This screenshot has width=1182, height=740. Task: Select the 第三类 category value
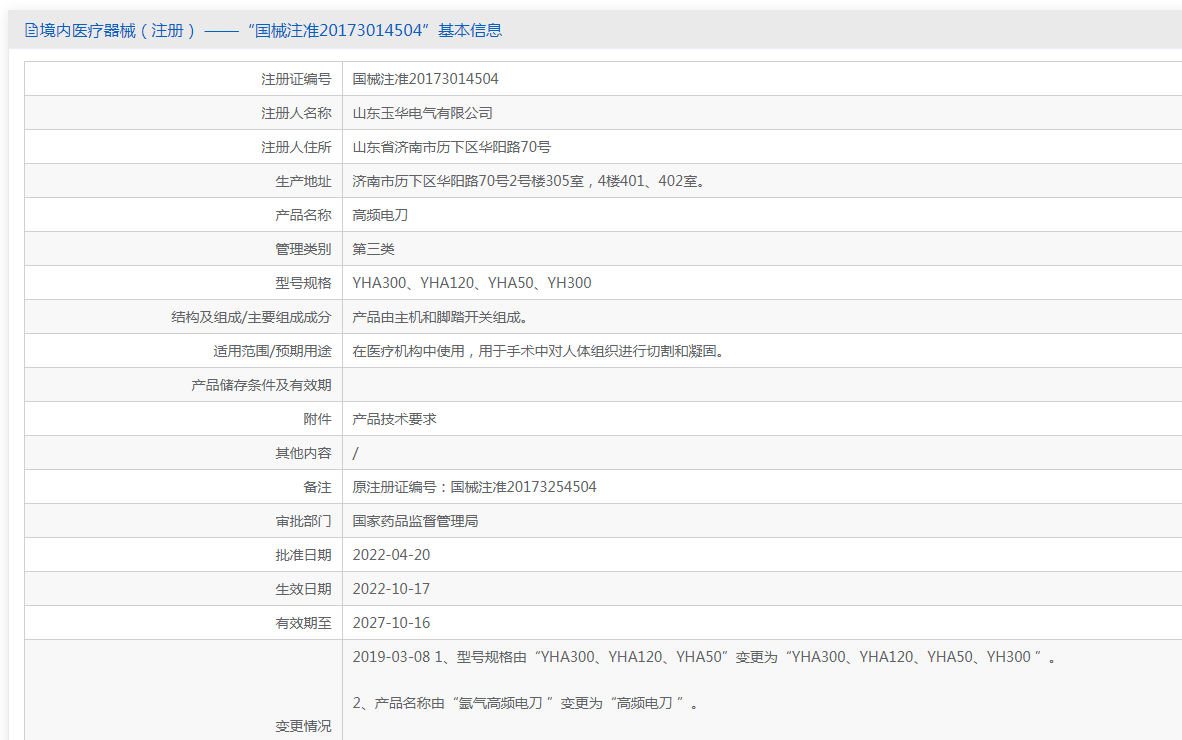[x=373, y=249]
